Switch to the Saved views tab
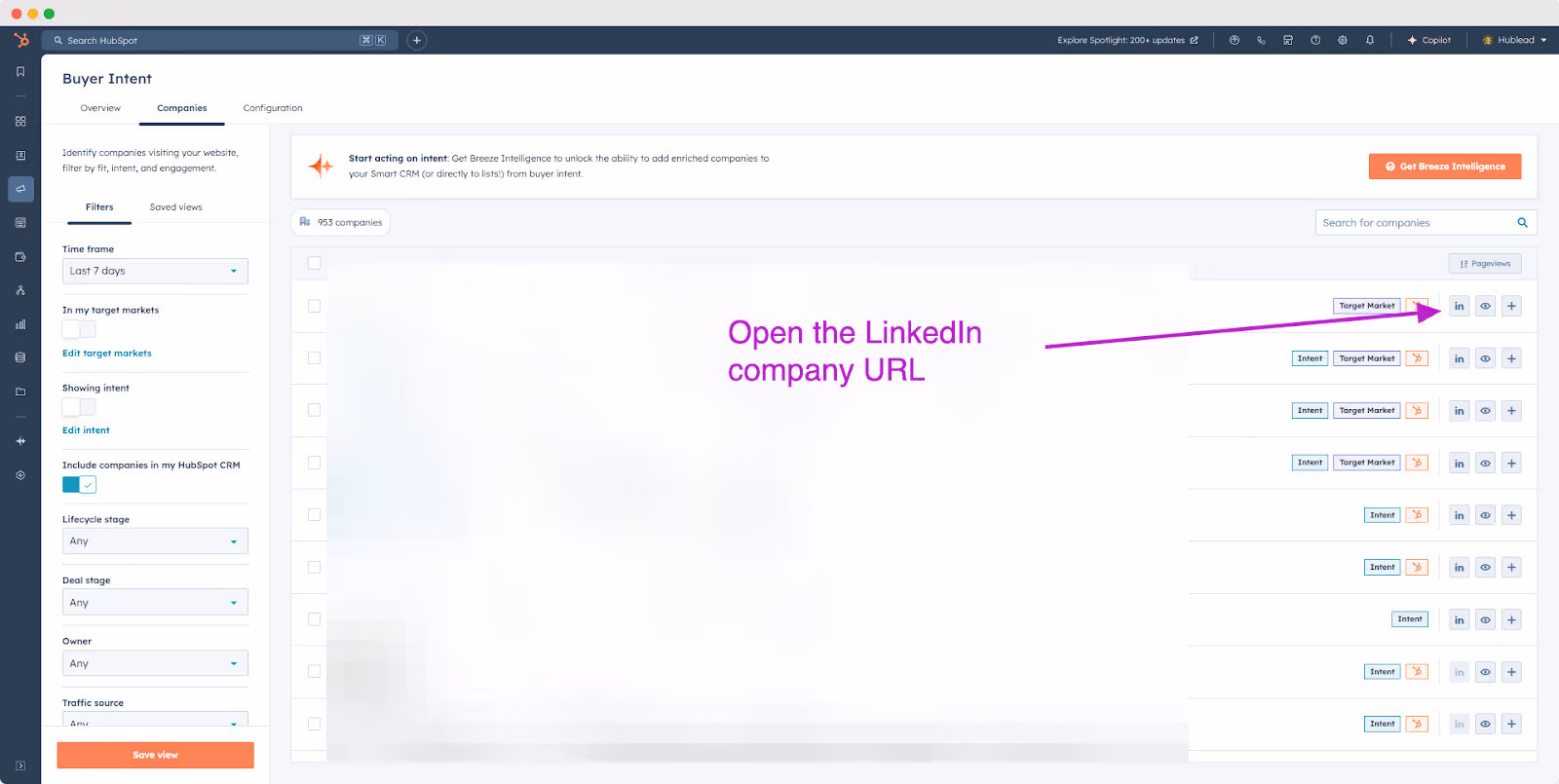The width and height of the screenshot is (1559, 784). coord(176,207)
